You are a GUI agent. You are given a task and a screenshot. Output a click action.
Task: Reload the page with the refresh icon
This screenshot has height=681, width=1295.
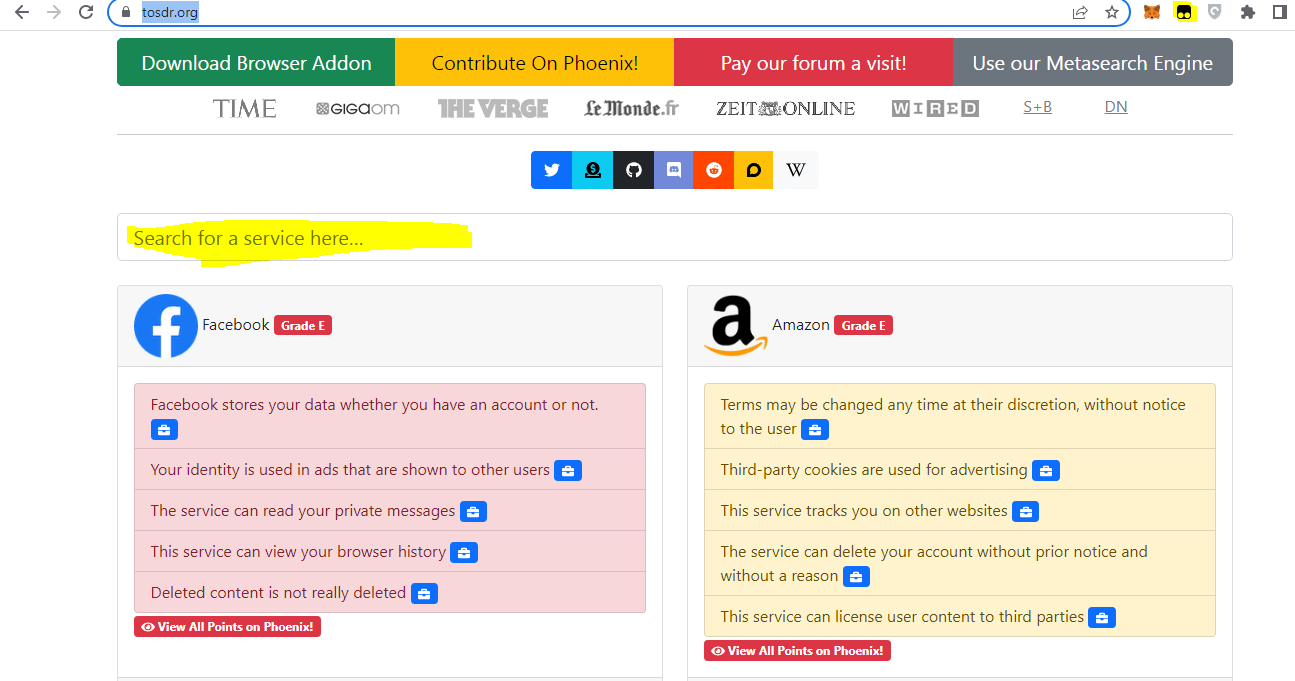[x=86, y=12]
